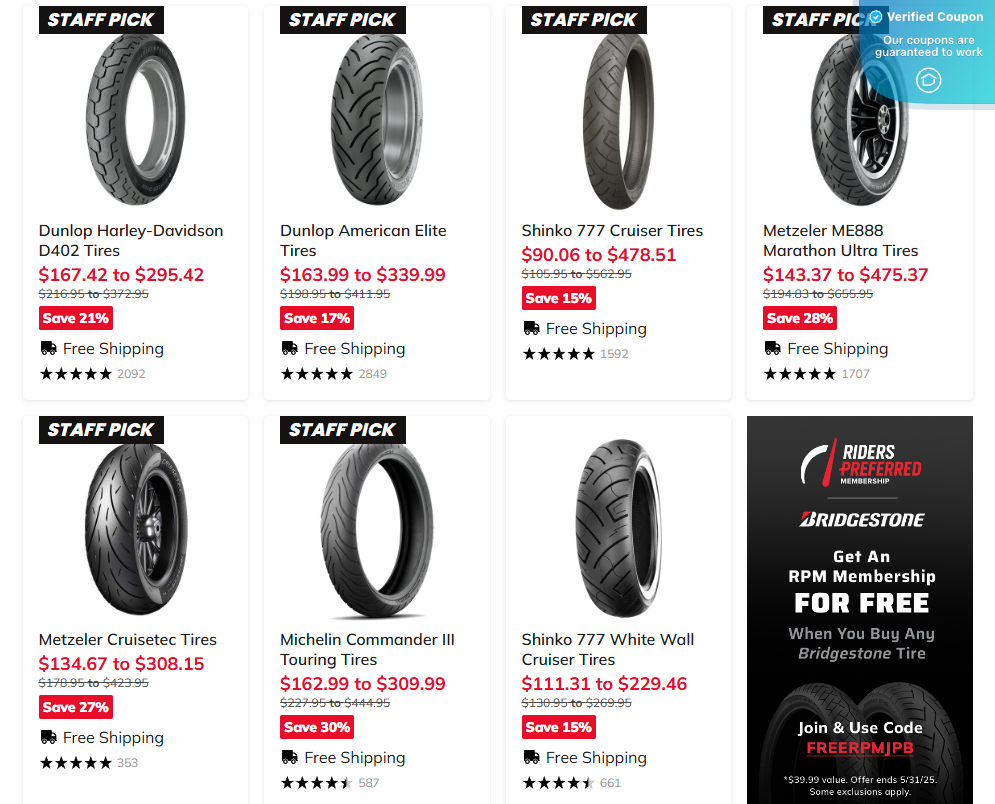Click the Staff Pick label on Dunlop American Elite
Screen dimensions: 995x804
(343, 20)
